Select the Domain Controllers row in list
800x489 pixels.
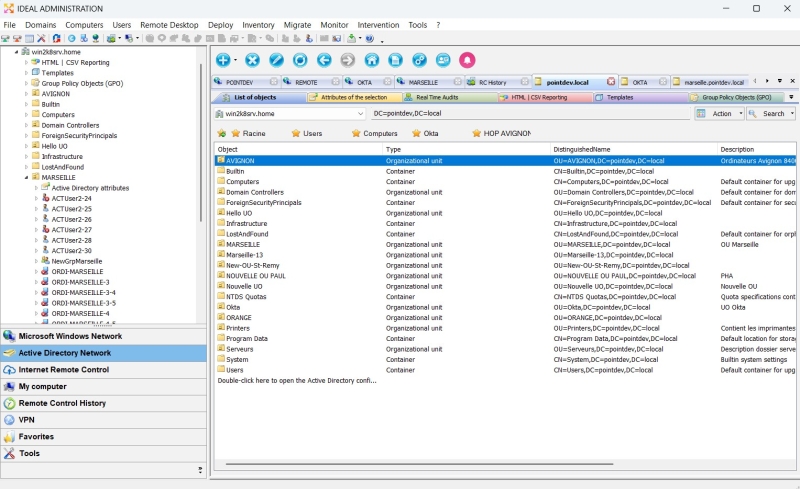[254, 192]
